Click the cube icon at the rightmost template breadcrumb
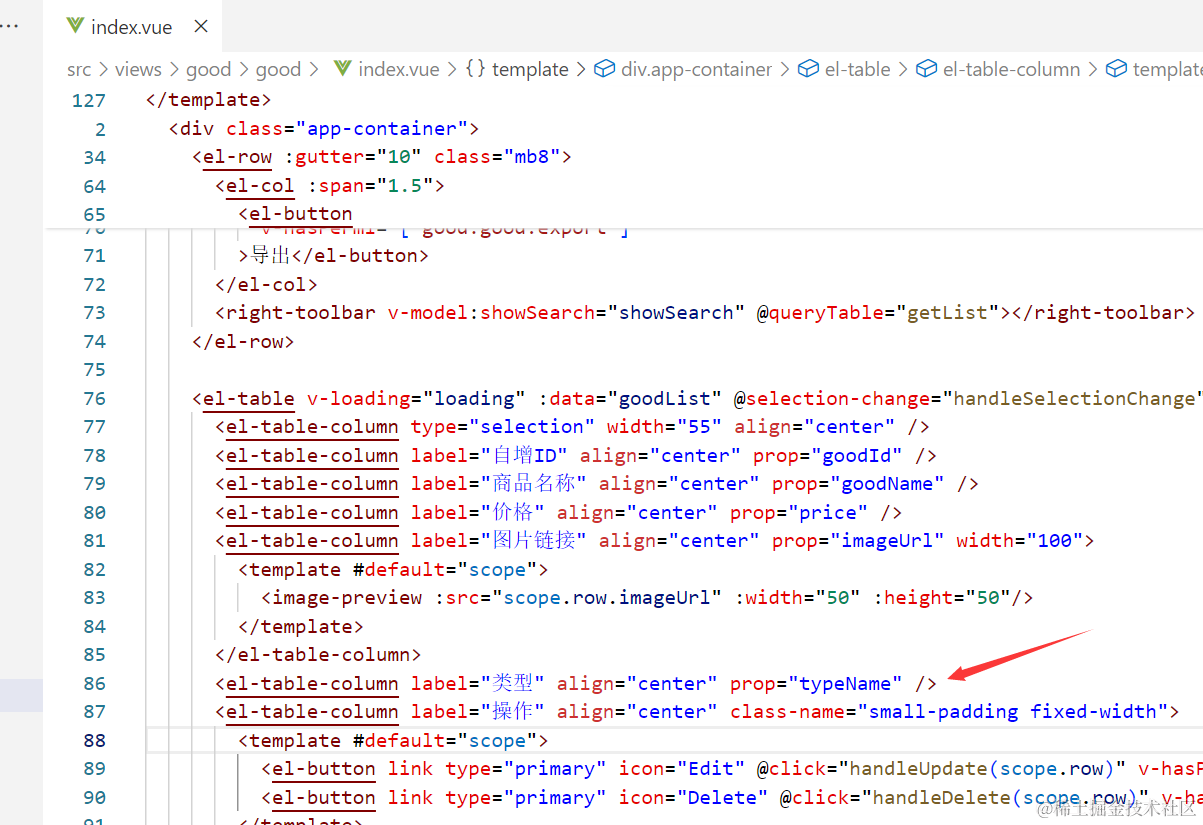This screenshot has width=1203, height=825. pos(1116,69)
